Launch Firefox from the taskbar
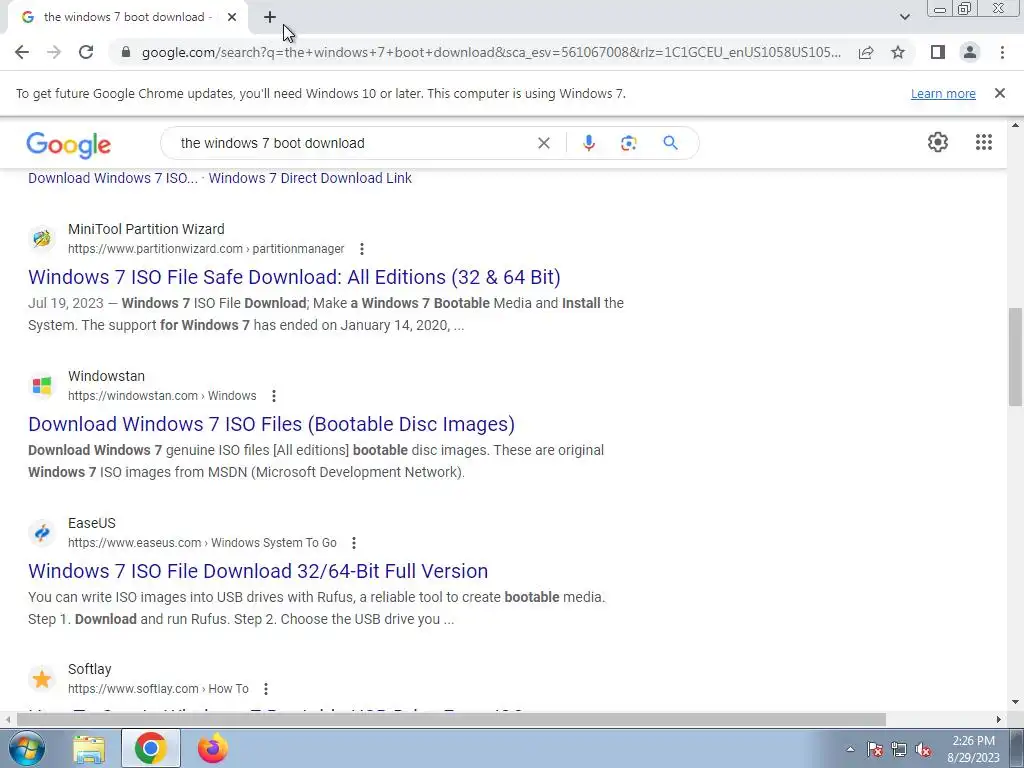The image size is (1024, 768). [x=213, y=748]
